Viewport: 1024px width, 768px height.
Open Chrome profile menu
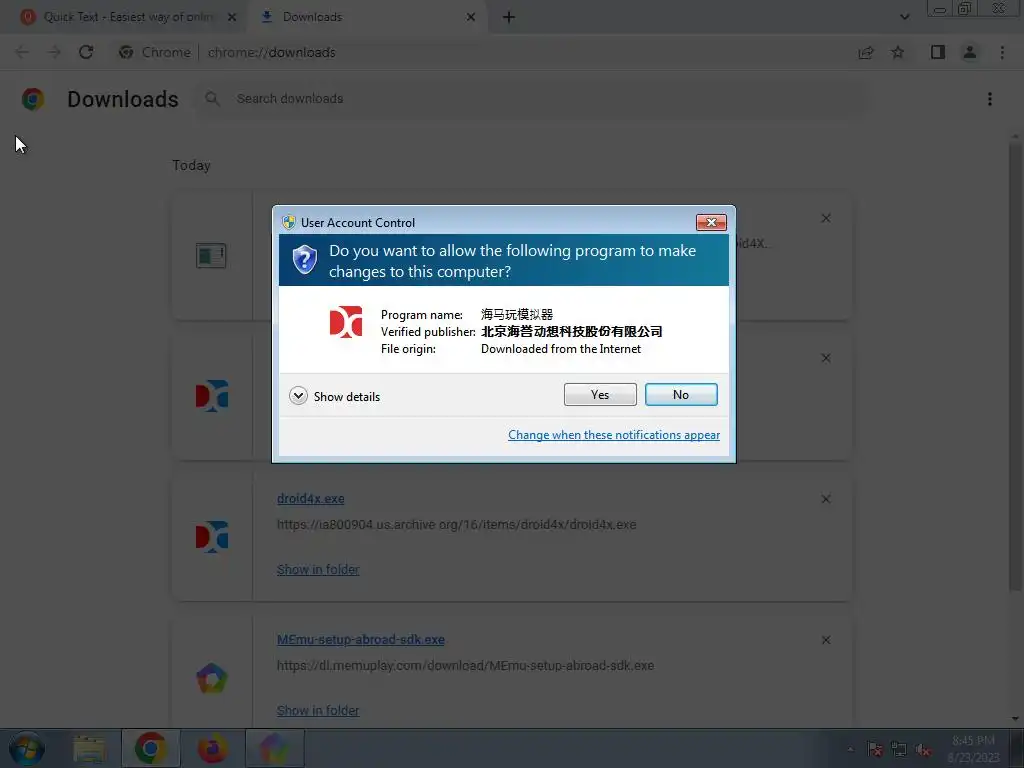tap(970, 52)
